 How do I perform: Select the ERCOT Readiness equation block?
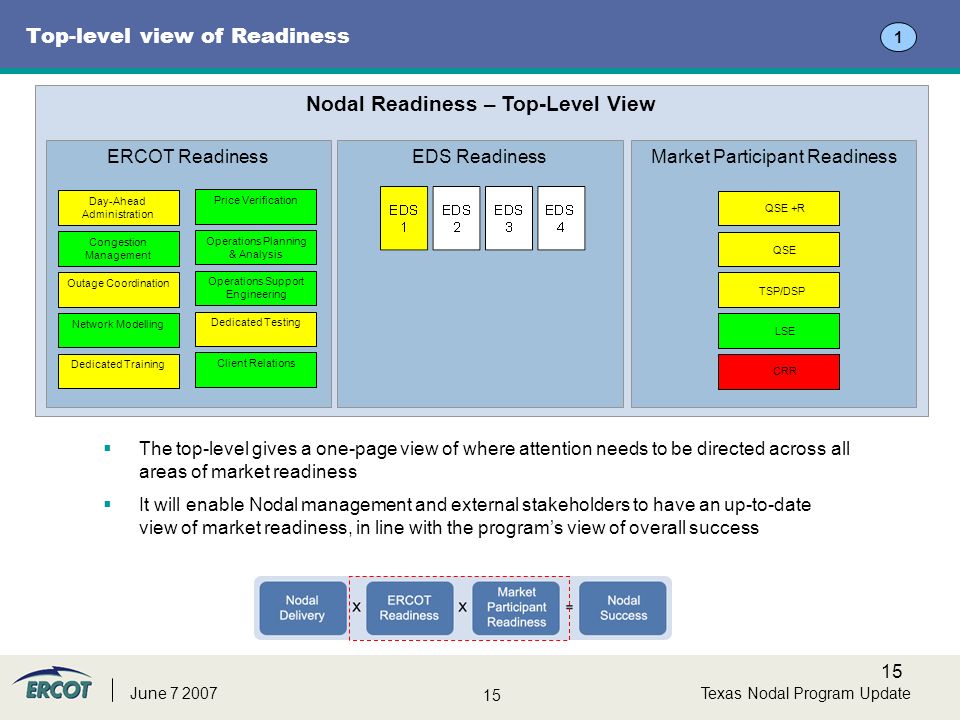pos(410,608)
